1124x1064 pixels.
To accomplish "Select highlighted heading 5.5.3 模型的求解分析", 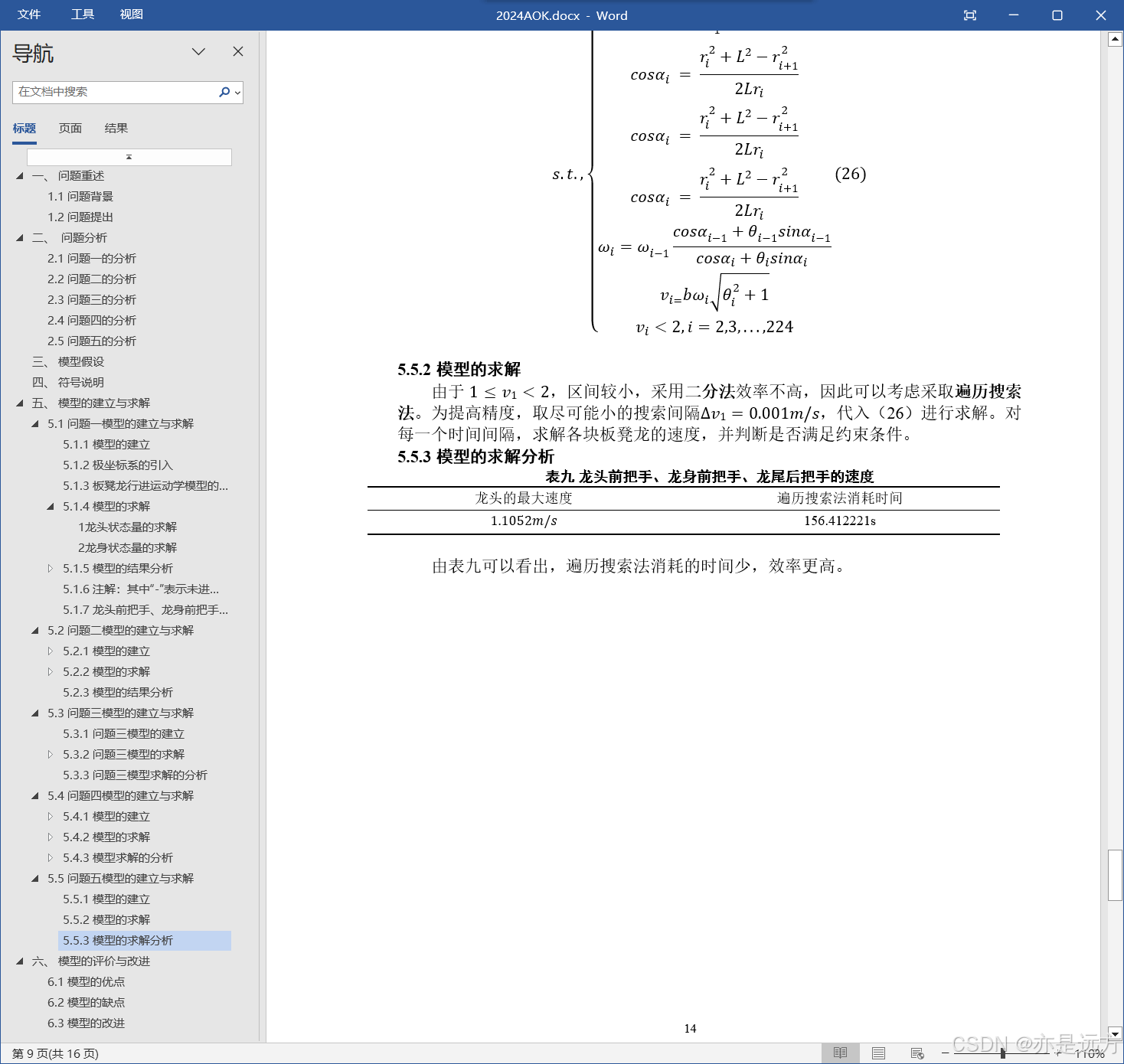I will pos(145,941).
